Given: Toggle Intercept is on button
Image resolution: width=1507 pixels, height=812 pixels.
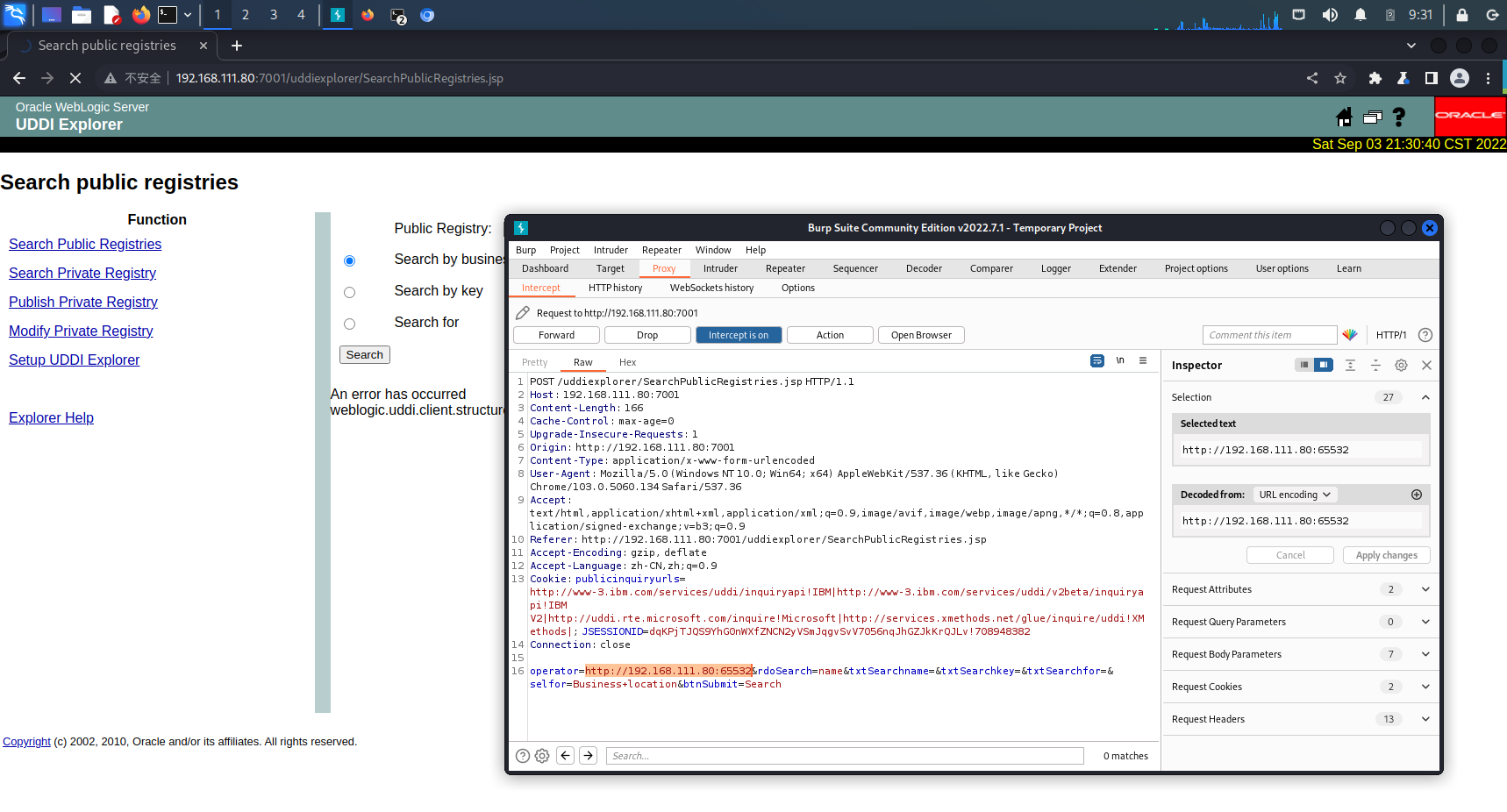Looking at the screenshot, I should pos(739,335).
